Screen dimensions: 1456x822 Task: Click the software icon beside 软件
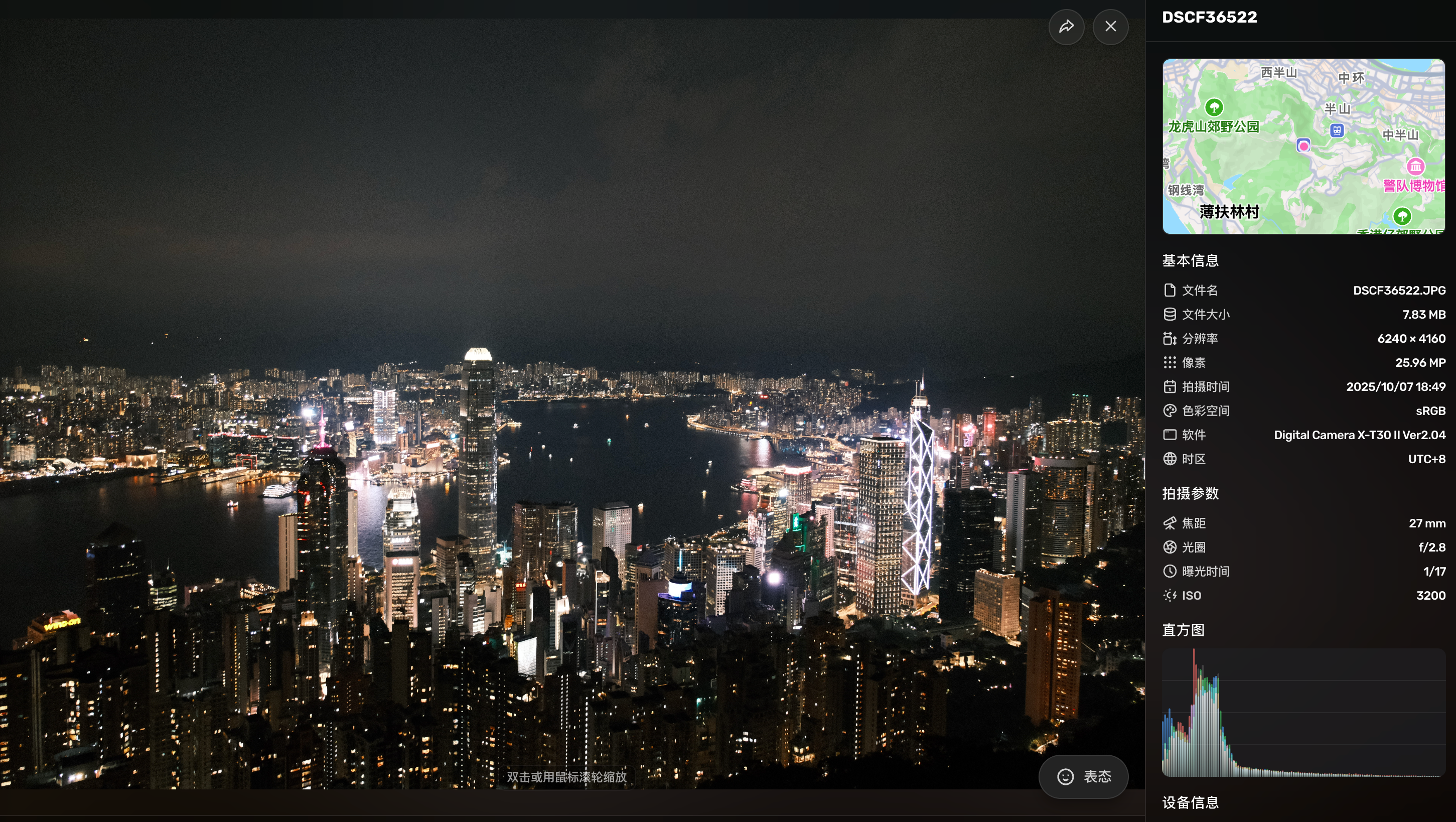(x=1170, y=435)
